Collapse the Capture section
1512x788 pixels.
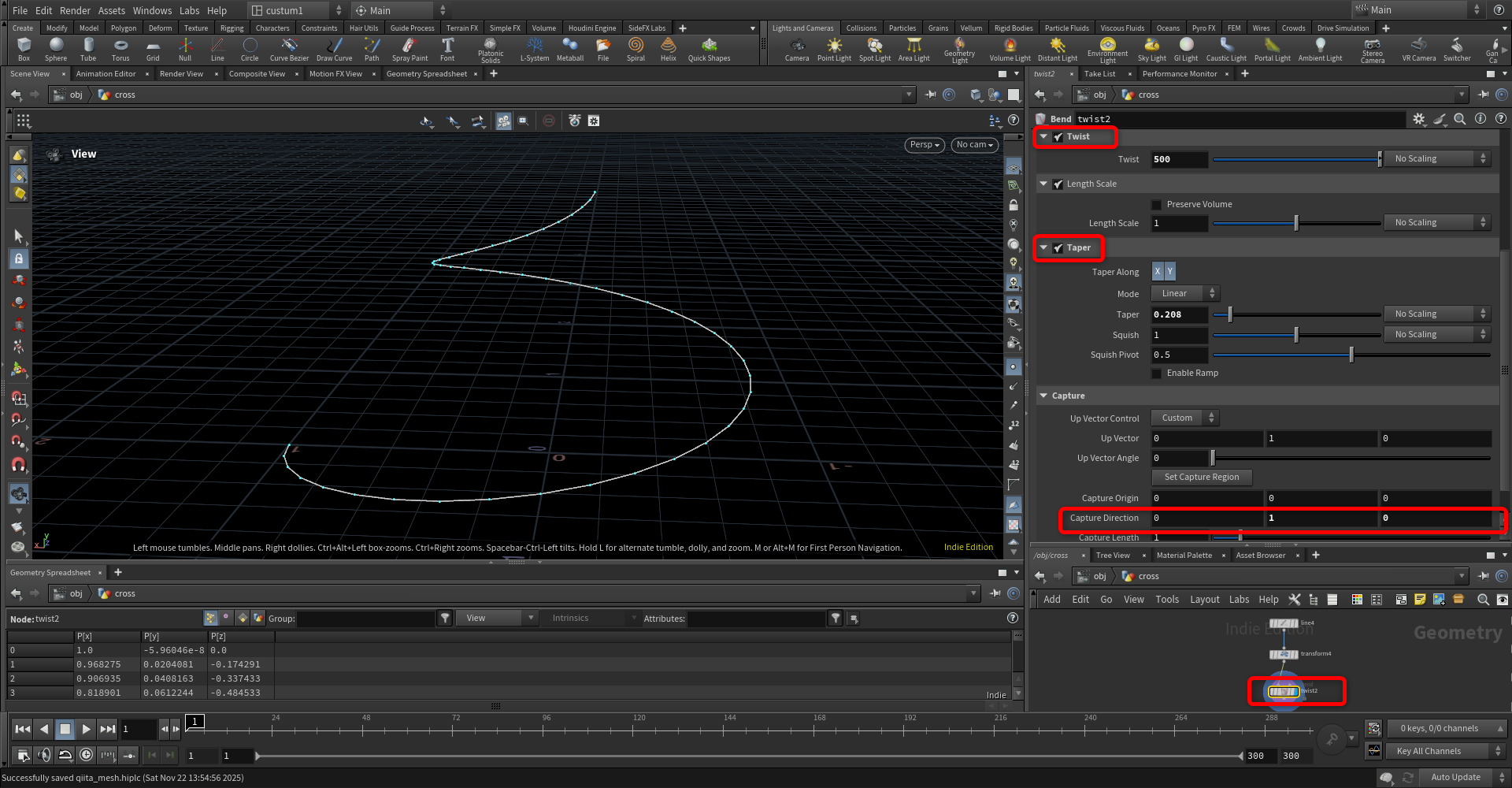(x=1043, y=396)
